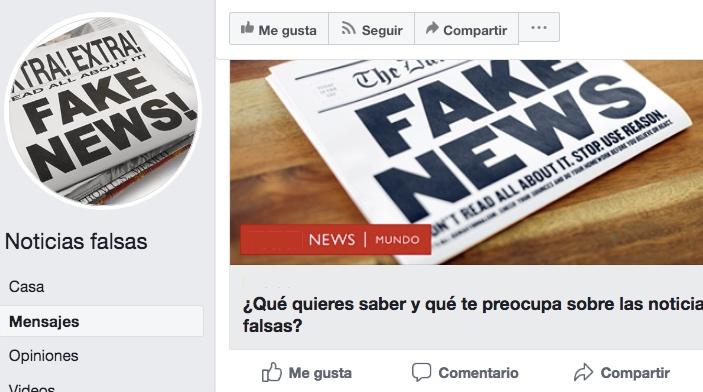Open Videos in the sidebar menu
Screen dimensions: 703x392
(x=32, y=388)
